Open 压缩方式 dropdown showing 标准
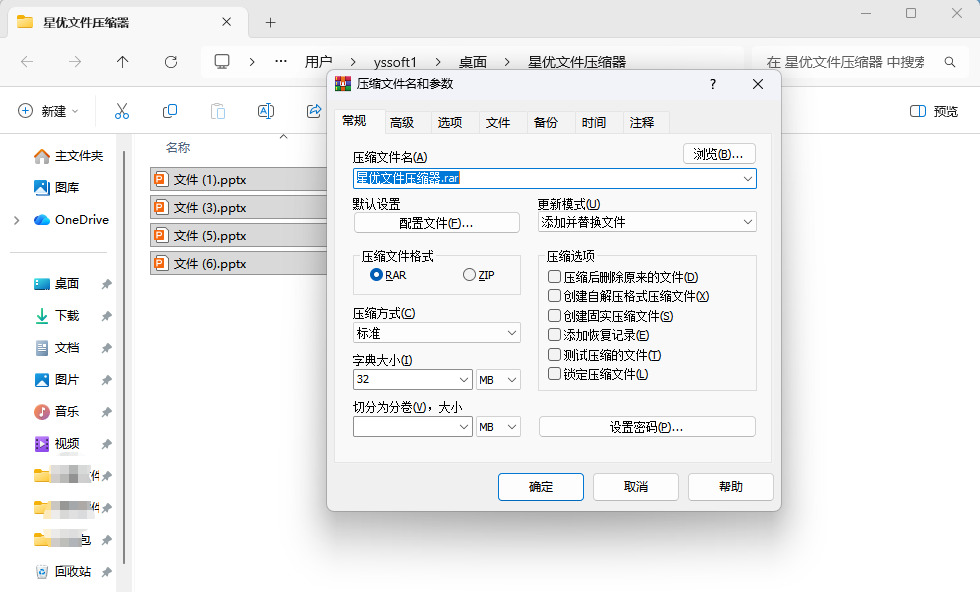Viewport: 980px width, 592px height. pos(437,333)
